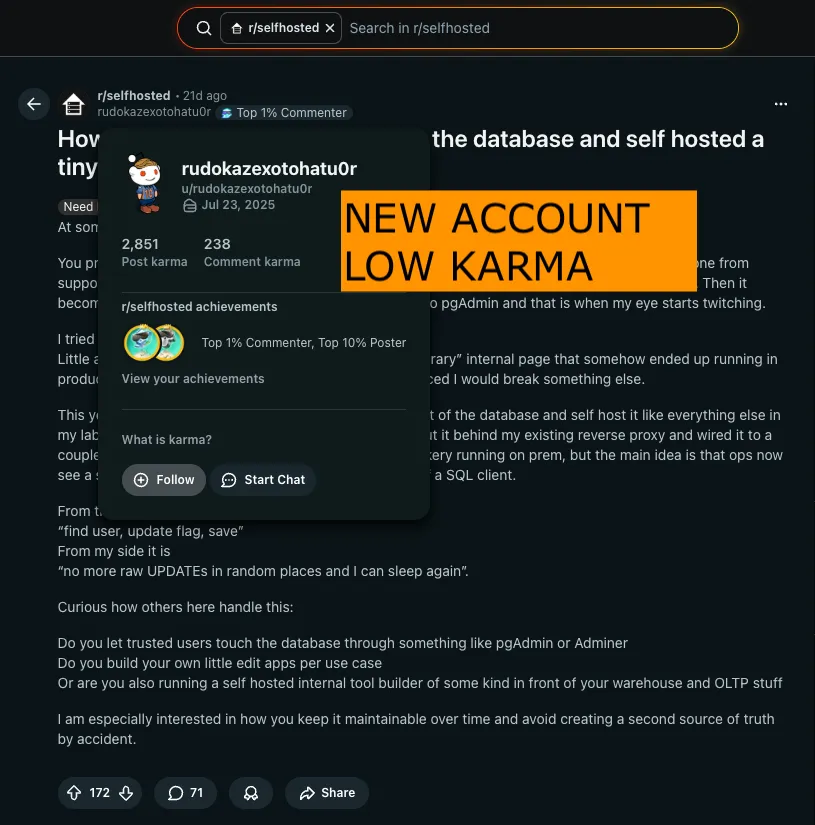
Task: Click the user's snoo avatar in popup
Action: [145, 184]
